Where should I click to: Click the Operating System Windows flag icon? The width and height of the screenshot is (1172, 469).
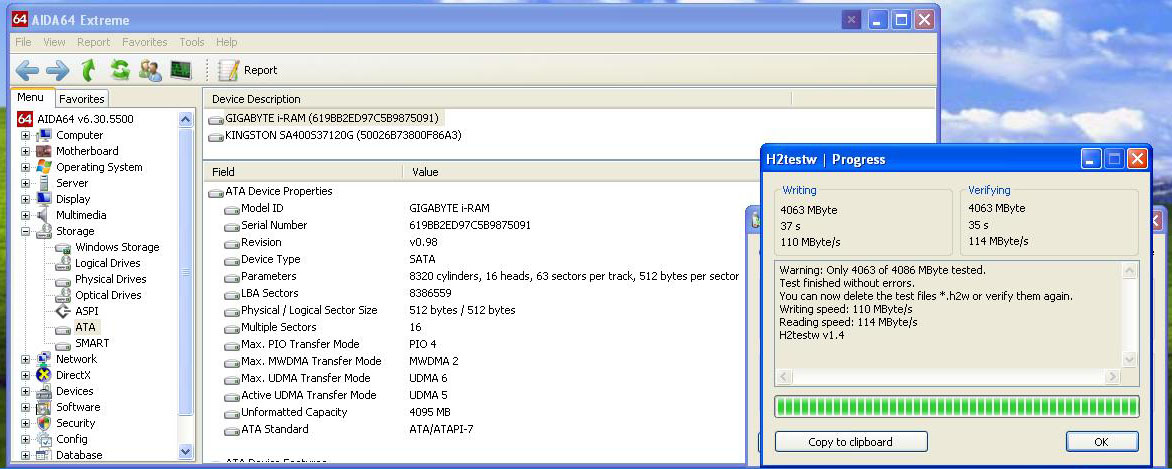click(44, 167)
